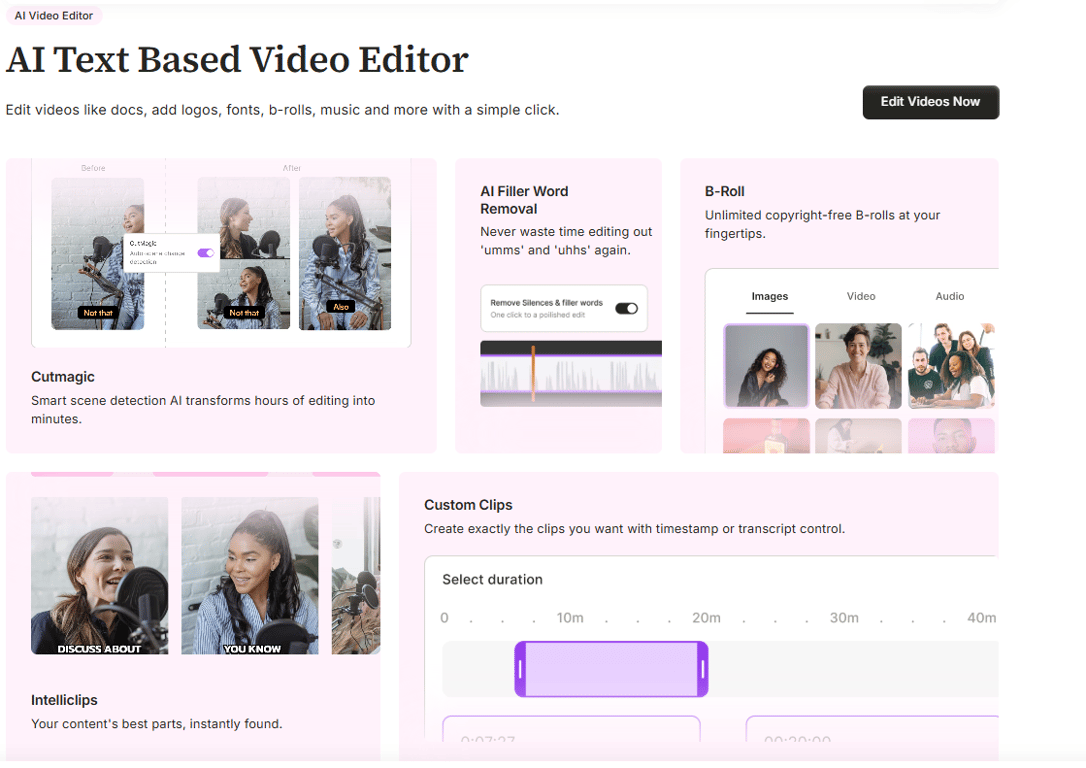1086x768 pixels.
Task: Select the group of people B-roll image
Action: tap(951, 366)
